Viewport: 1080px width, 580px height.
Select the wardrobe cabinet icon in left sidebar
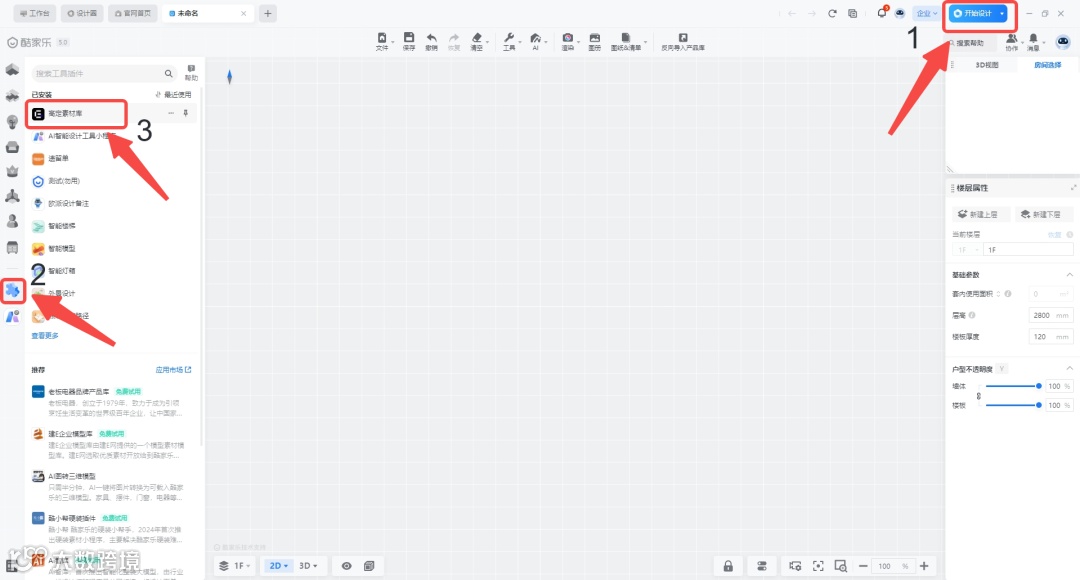pos(12,247)
